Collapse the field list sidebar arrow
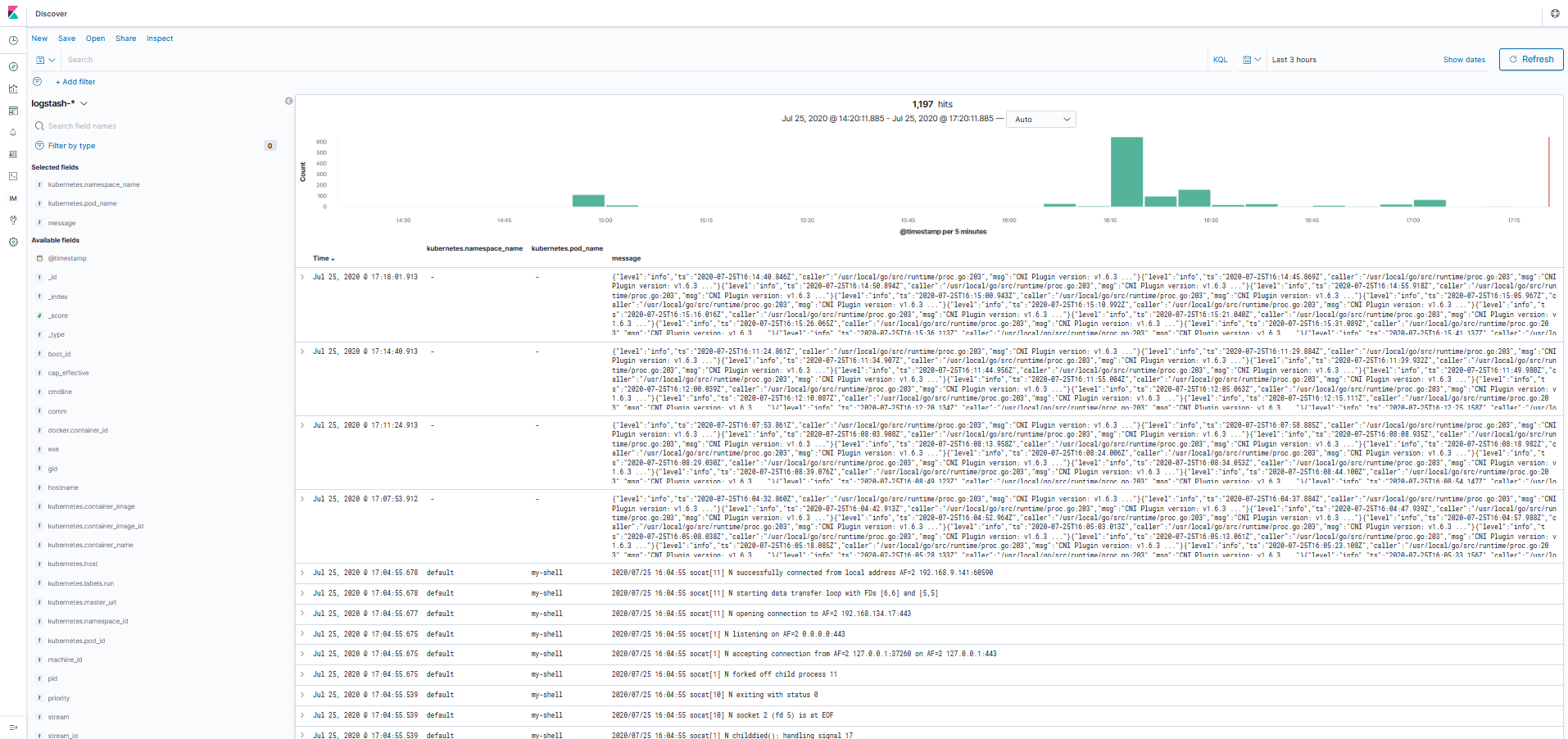 (288, 101)
